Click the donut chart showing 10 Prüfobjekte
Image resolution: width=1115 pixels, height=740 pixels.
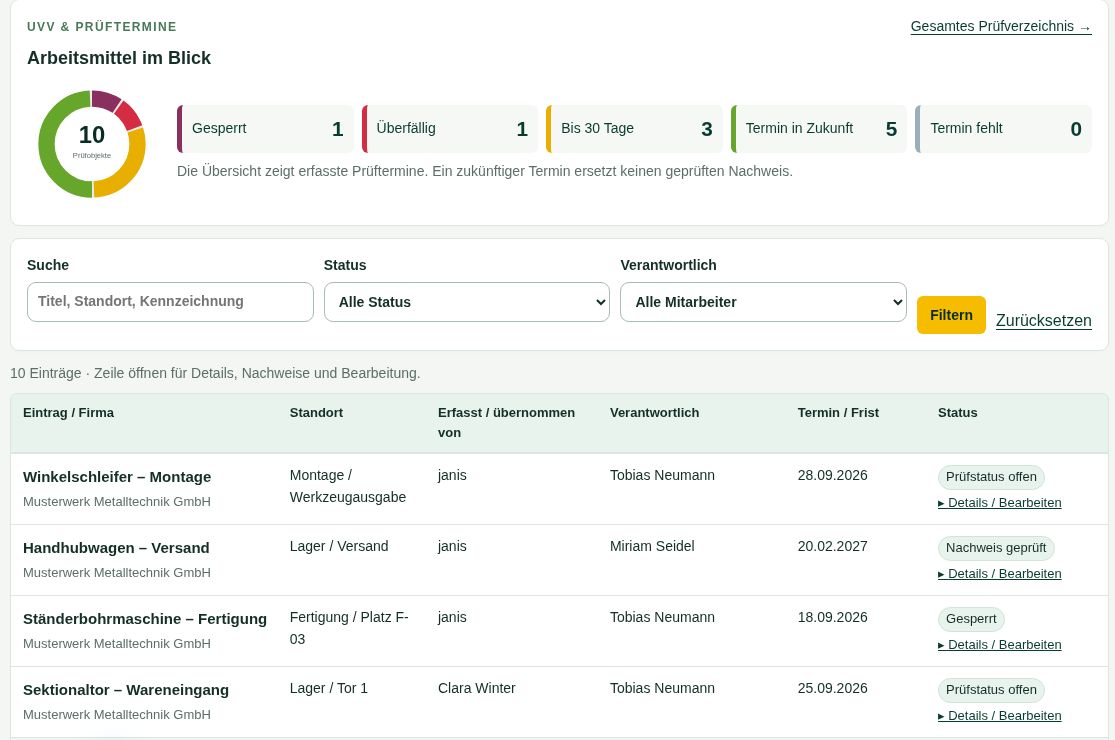[x=92, y=144]
